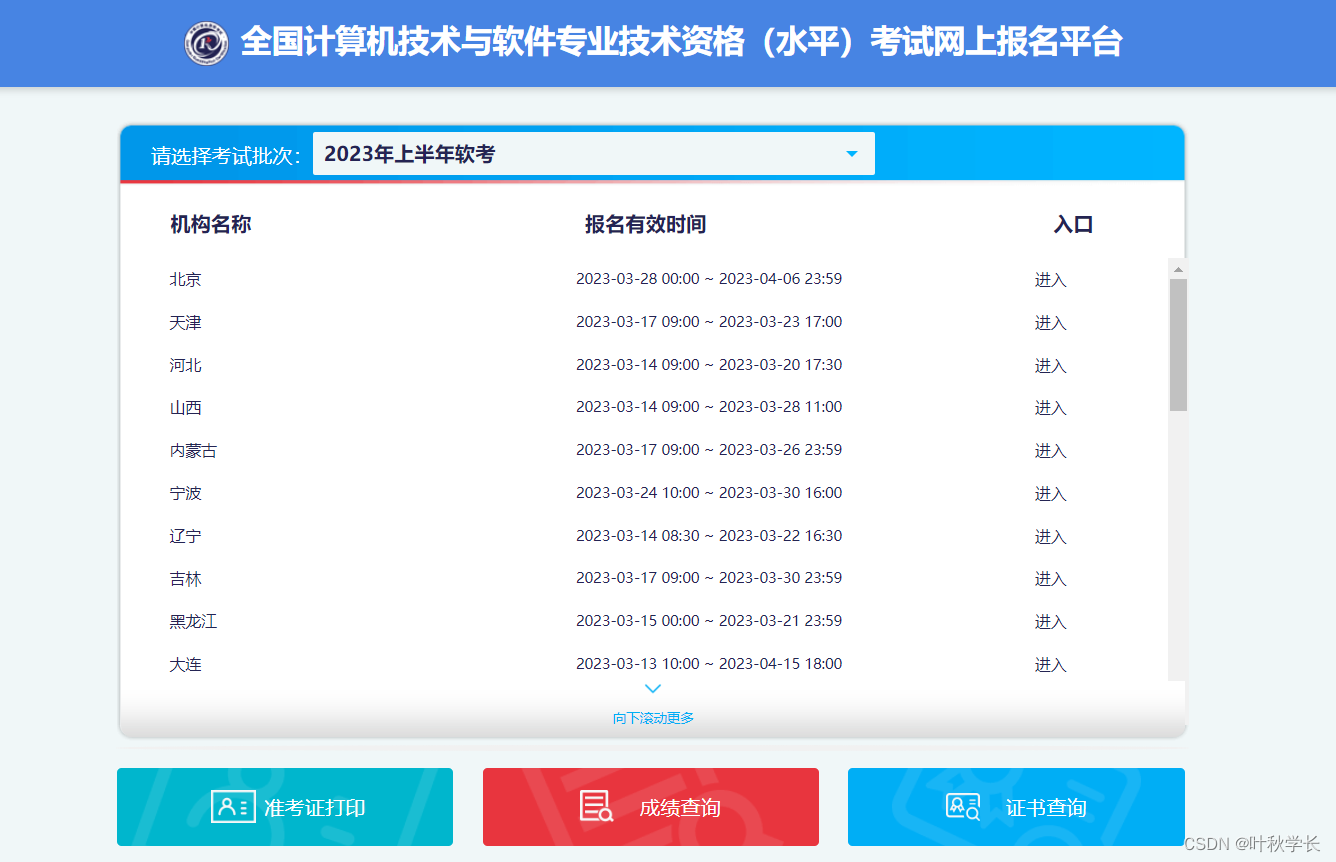Select the 天津 institution name
The height and width of the screenshot is (862, 1336).
[x=186, y=323]
